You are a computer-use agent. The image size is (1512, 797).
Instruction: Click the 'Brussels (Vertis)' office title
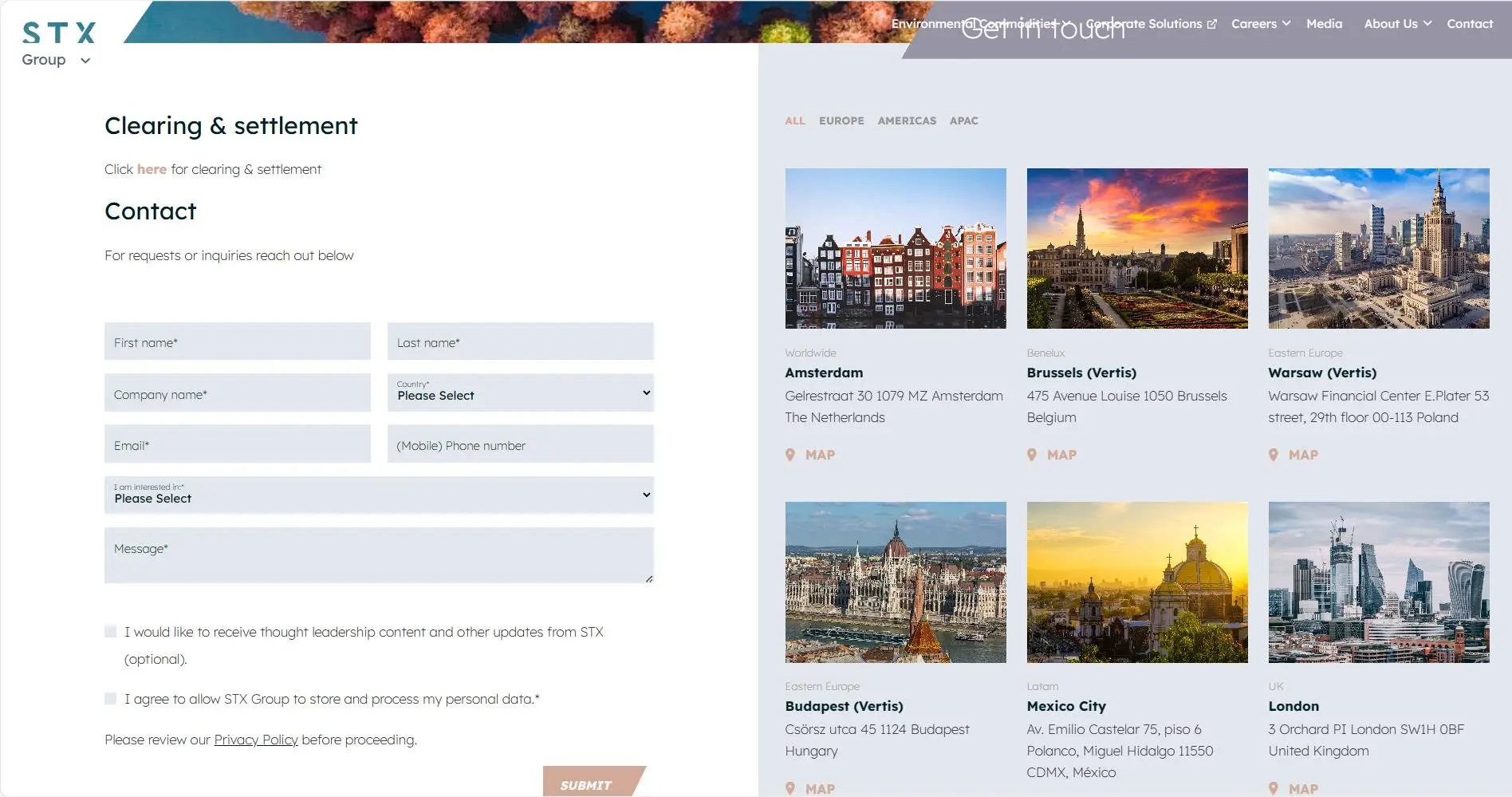(x=1081, y=373)
